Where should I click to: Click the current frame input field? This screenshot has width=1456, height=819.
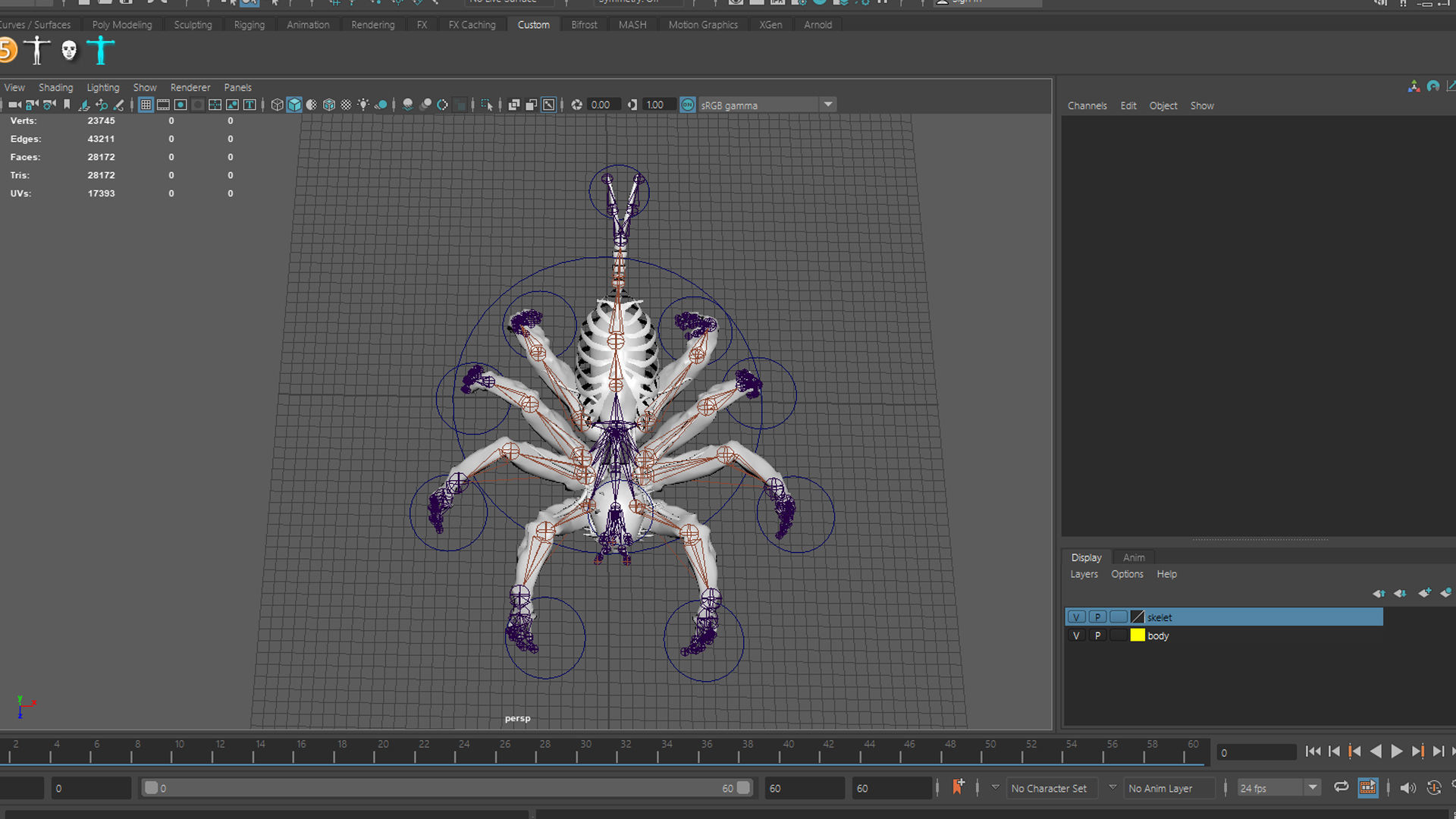click(x=1256, y=752)
